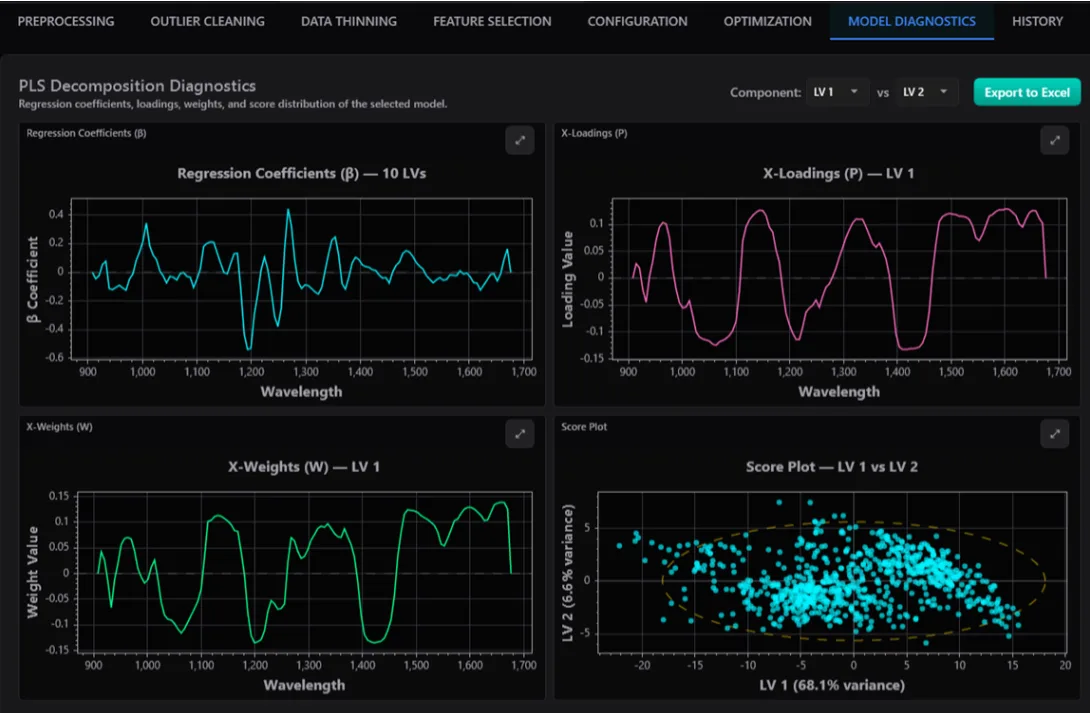Click the PLS Decomposition Diagnostics heading
Screen dimensions: 1090x713
click(137, 85)
